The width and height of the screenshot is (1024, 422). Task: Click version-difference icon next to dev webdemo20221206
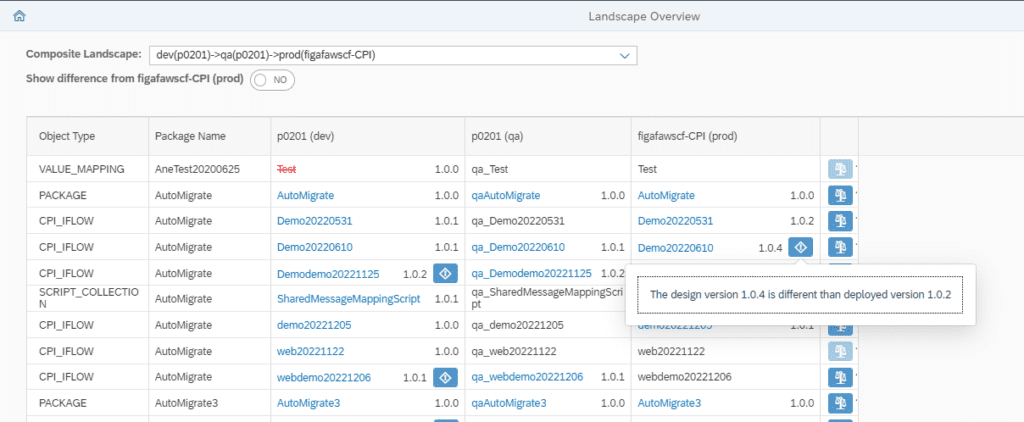coord(445,377)
